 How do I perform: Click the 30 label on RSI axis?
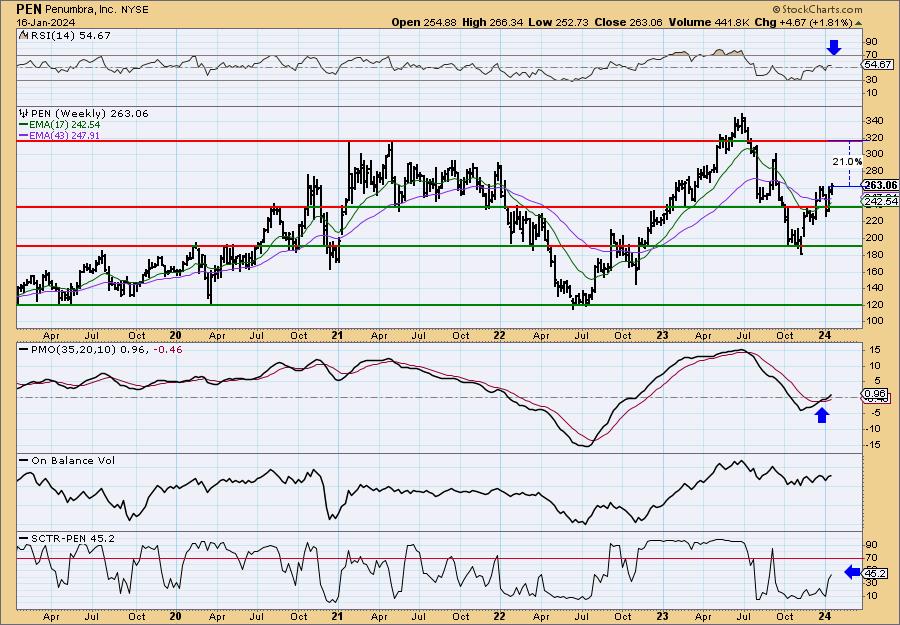point(871,80)
